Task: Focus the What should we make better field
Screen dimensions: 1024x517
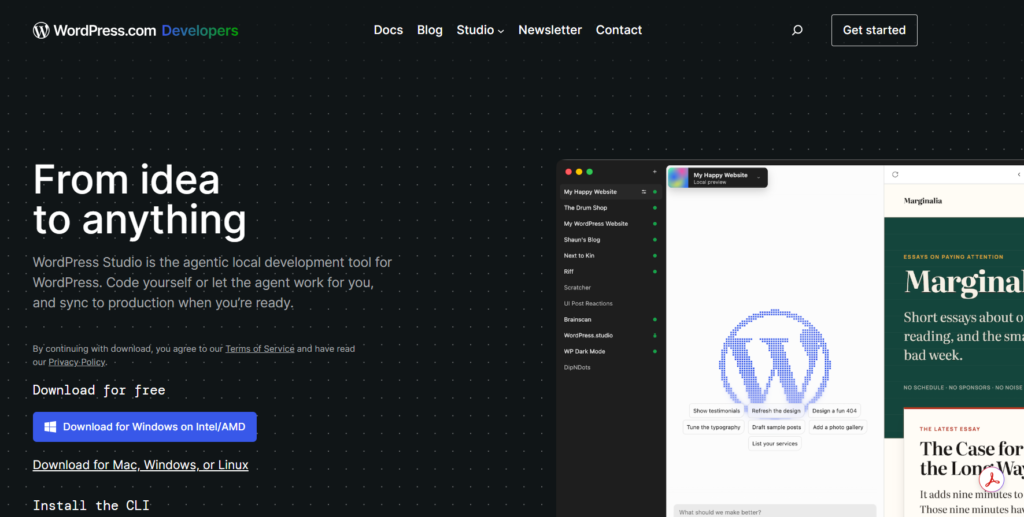Action: (775, 510)
